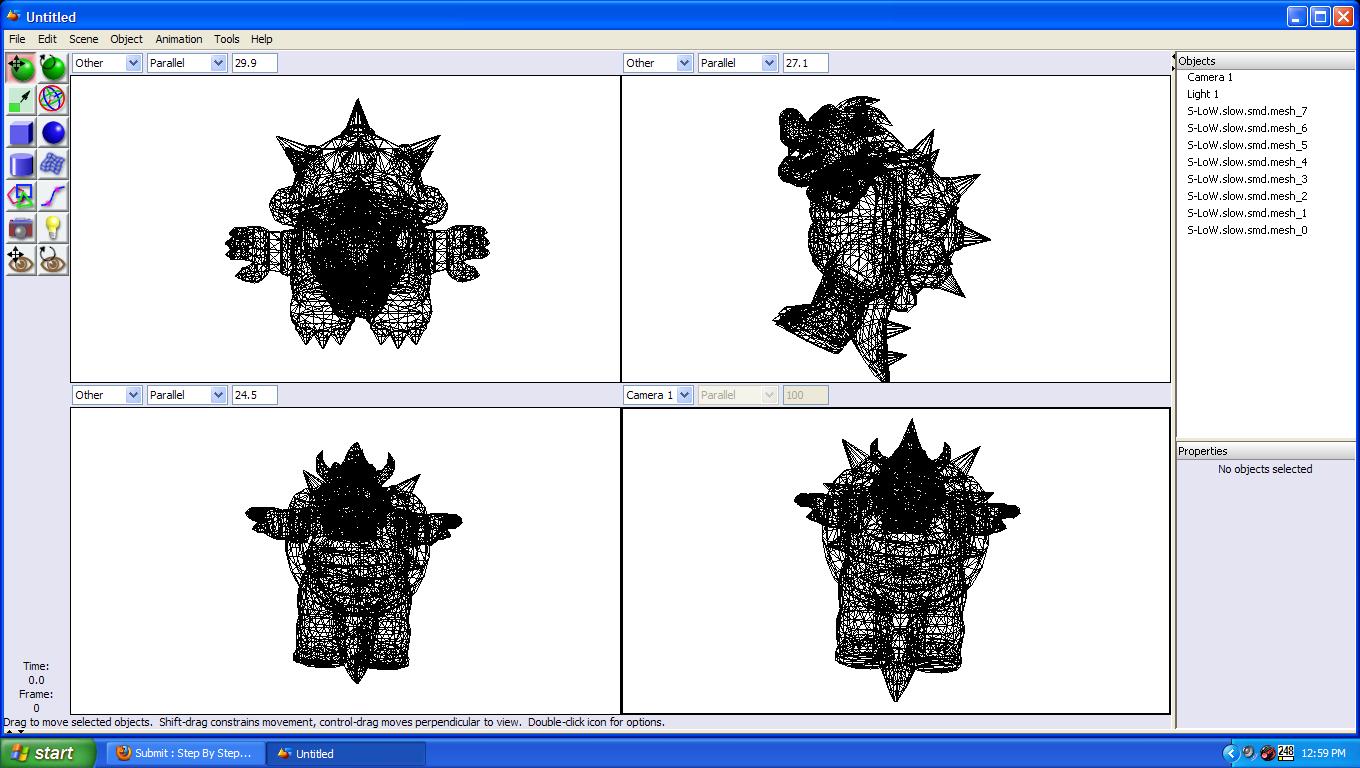The width and height of the screenshot is (1360, 768).
Task: Select the Move Object tool
Action: click(x=20, y=67)
